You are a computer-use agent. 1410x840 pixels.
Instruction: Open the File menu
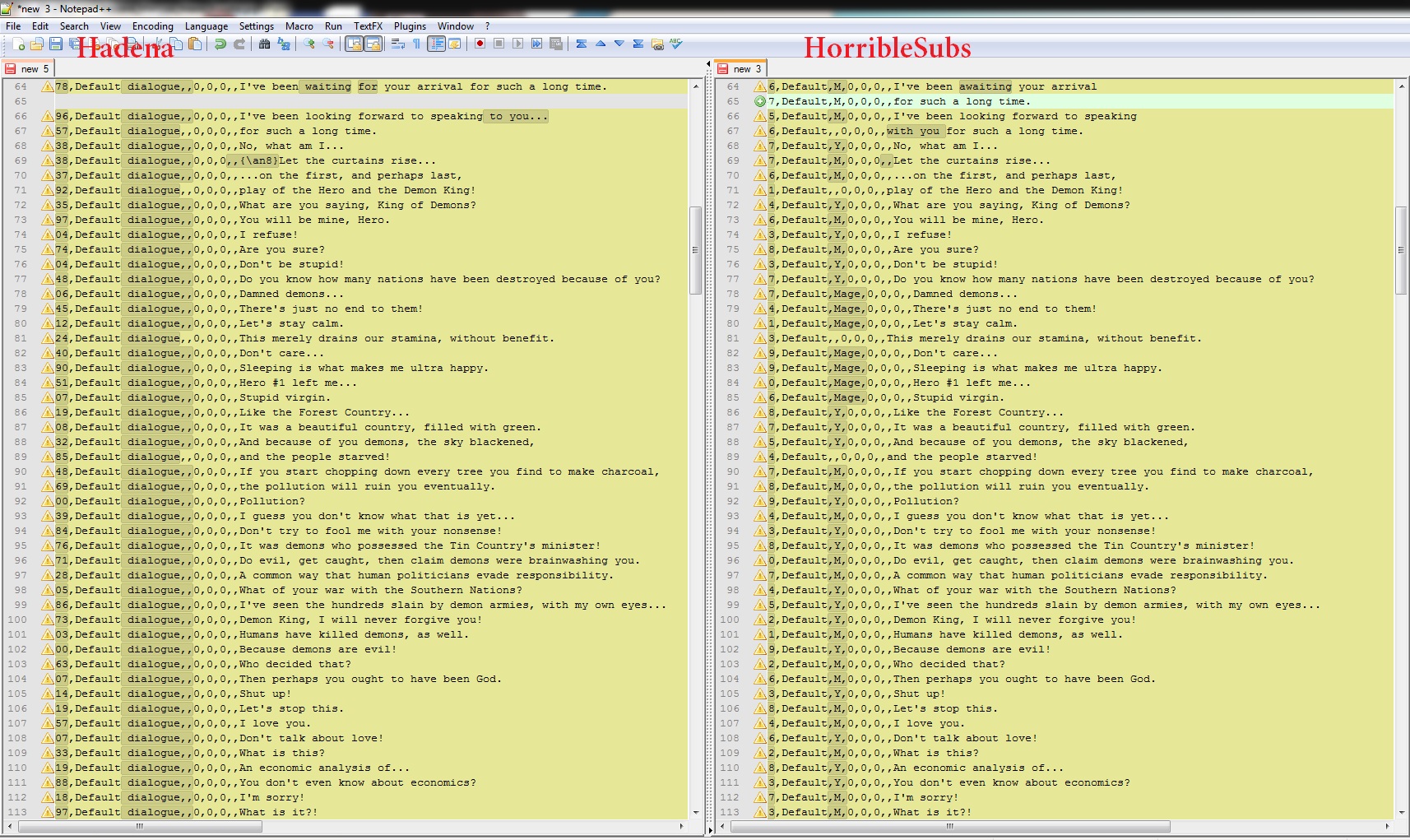point(13,26)
